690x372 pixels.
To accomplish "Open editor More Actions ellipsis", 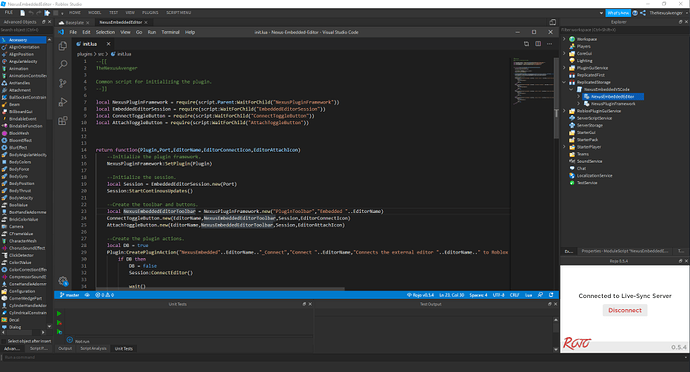I will click(x=549, y=44).
